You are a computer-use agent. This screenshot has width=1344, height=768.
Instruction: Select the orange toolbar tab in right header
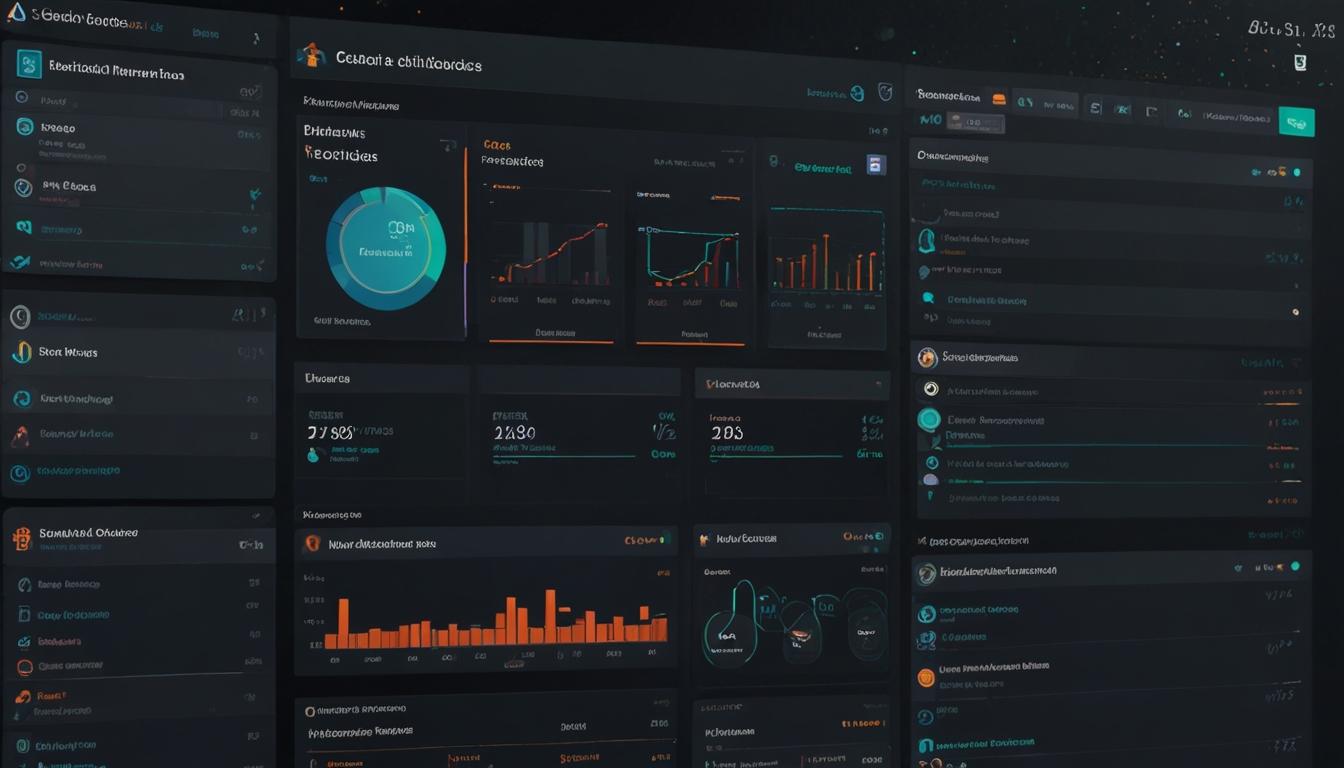(x=998, y=99)
